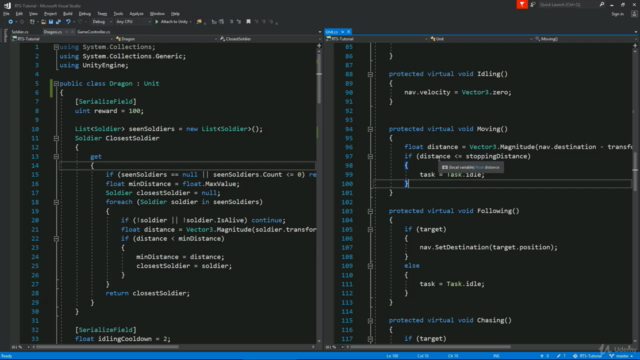The image size is (640, 360).
Task: Click the RTS-Tutorial repository in status bar
Action: [x=588, y=356]
